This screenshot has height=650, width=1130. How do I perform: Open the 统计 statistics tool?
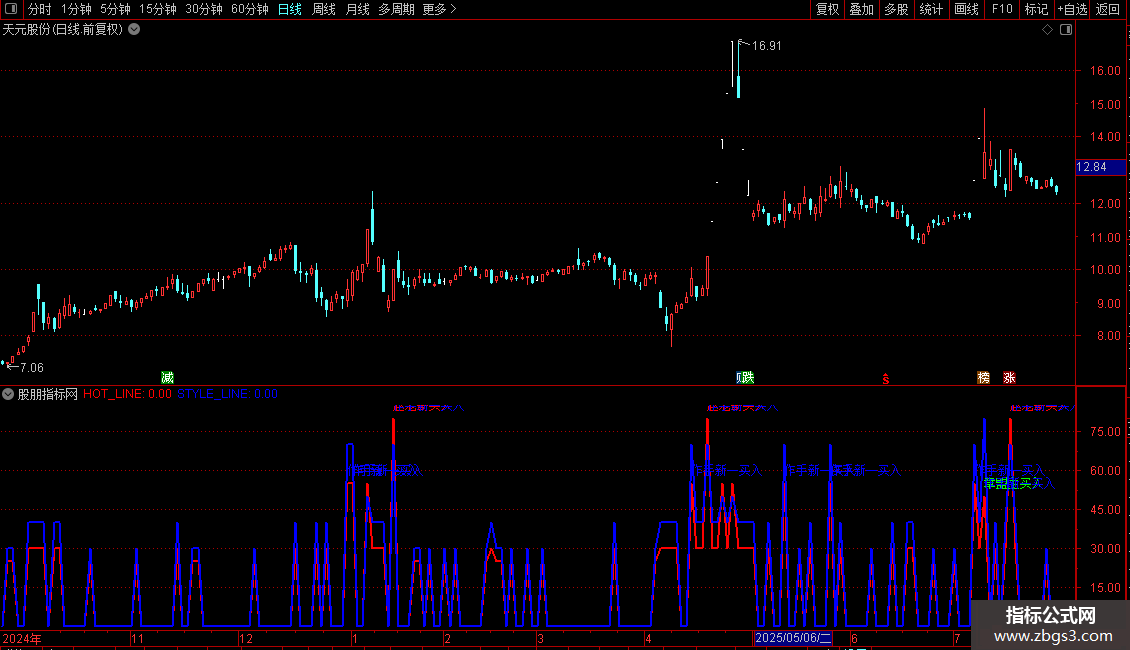(931, 9)
